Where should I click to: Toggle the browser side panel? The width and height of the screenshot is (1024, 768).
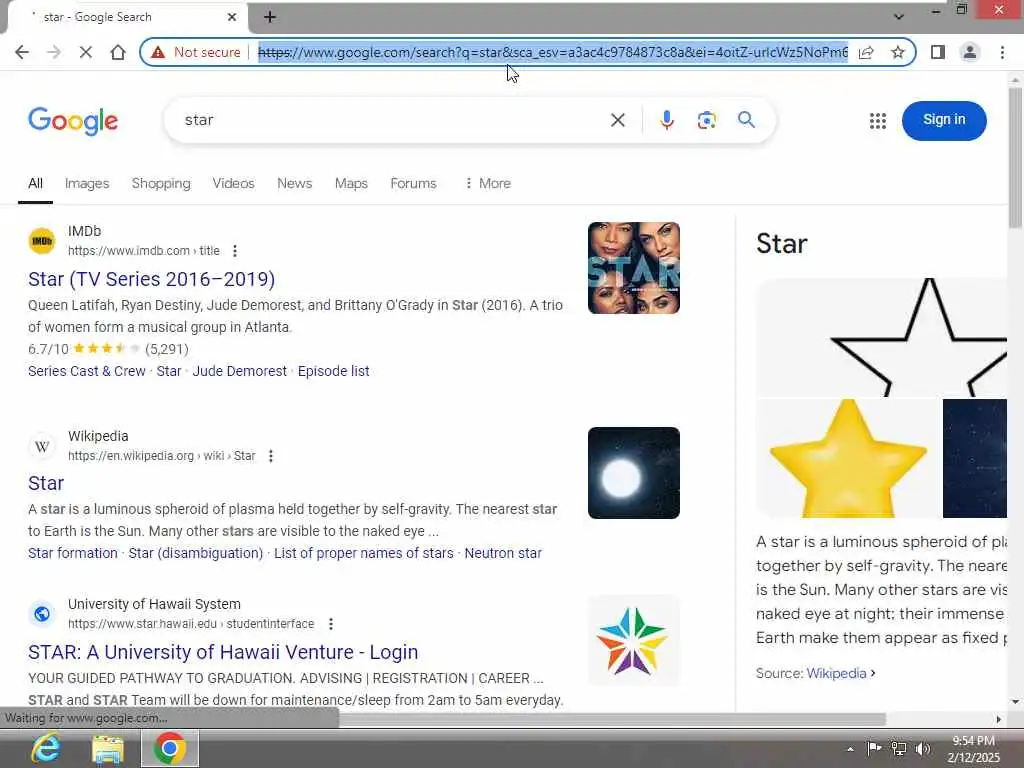[x=938, y=52]
